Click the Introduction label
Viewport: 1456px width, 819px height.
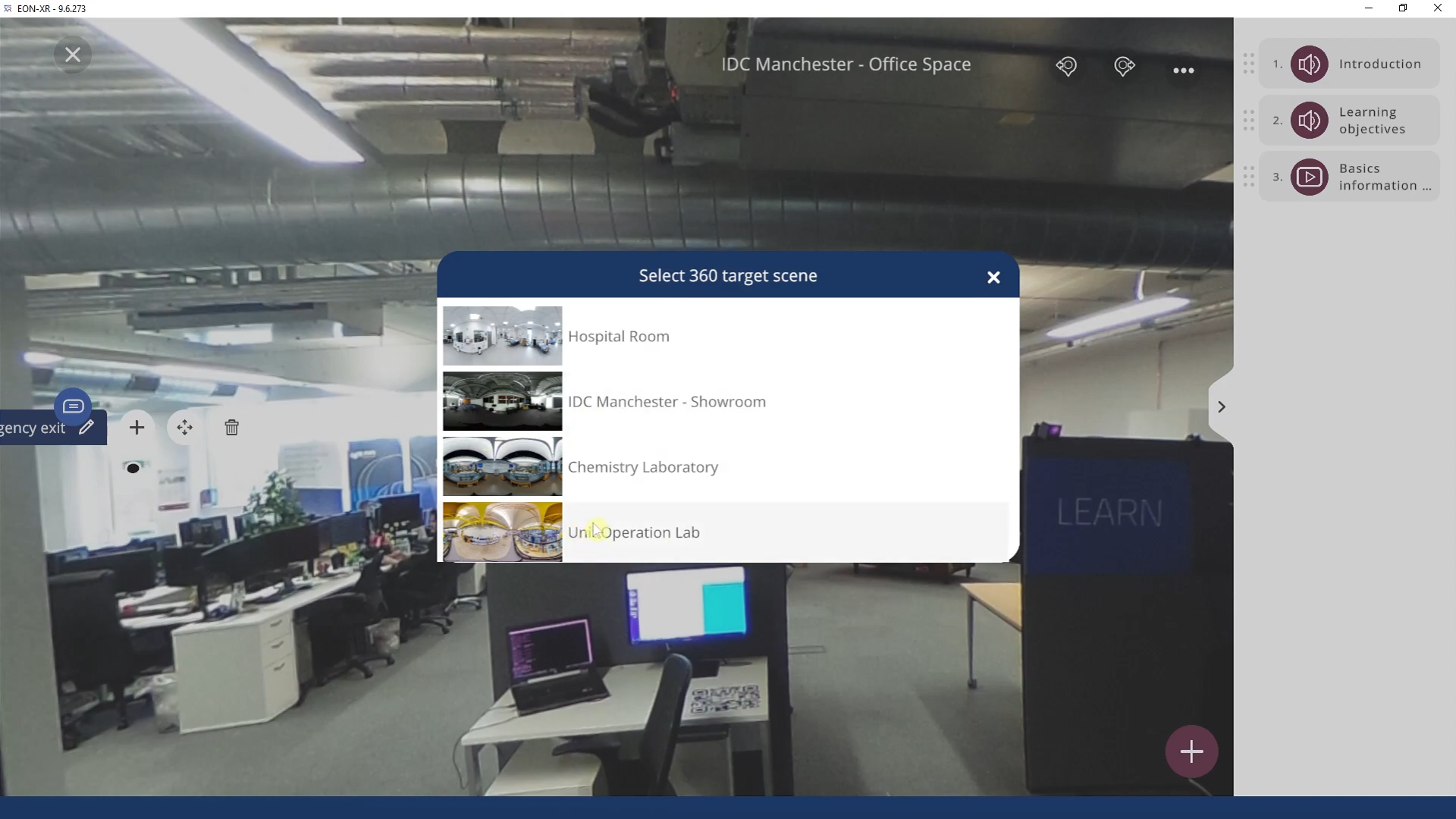tap(1380, 64)
